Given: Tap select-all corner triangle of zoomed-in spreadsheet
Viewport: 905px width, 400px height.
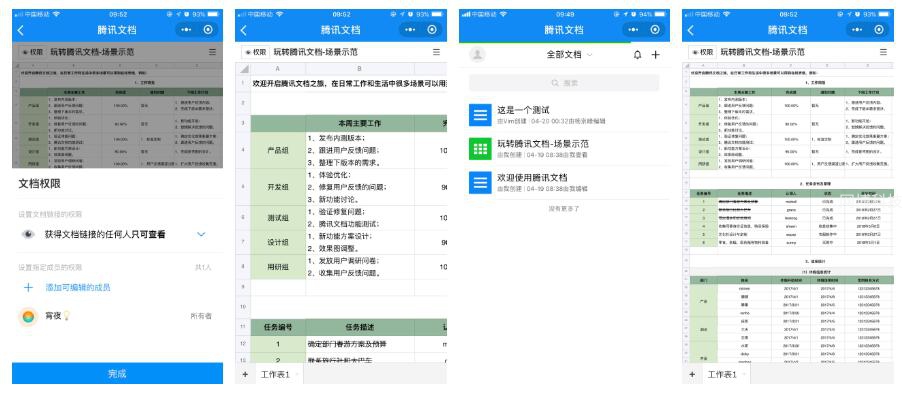Looking at the screenshot, I should tap(244, 69).
